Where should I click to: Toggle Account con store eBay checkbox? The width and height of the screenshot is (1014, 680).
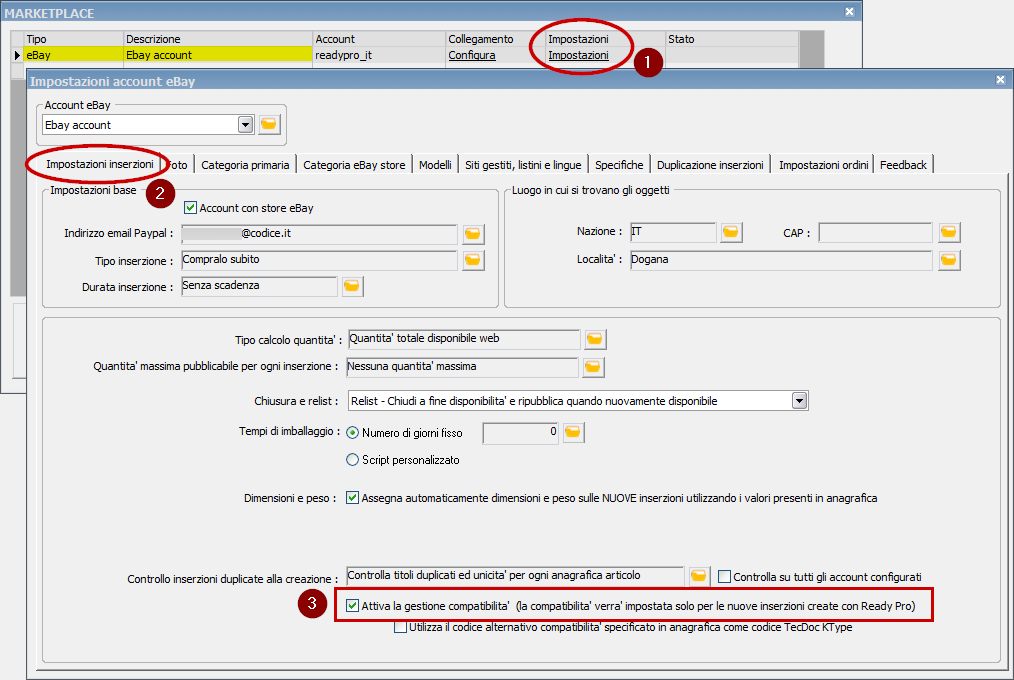[x=190, y=207]
